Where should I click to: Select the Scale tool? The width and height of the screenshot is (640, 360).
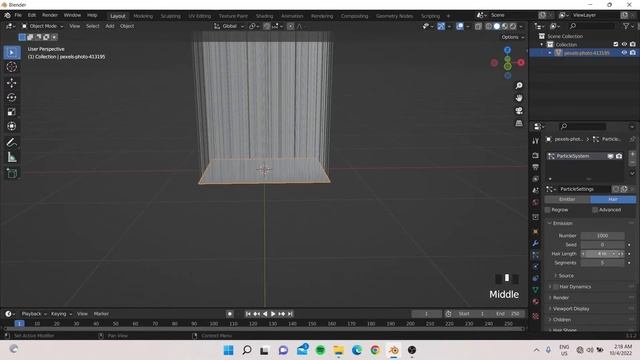click(x=11, y=111)
